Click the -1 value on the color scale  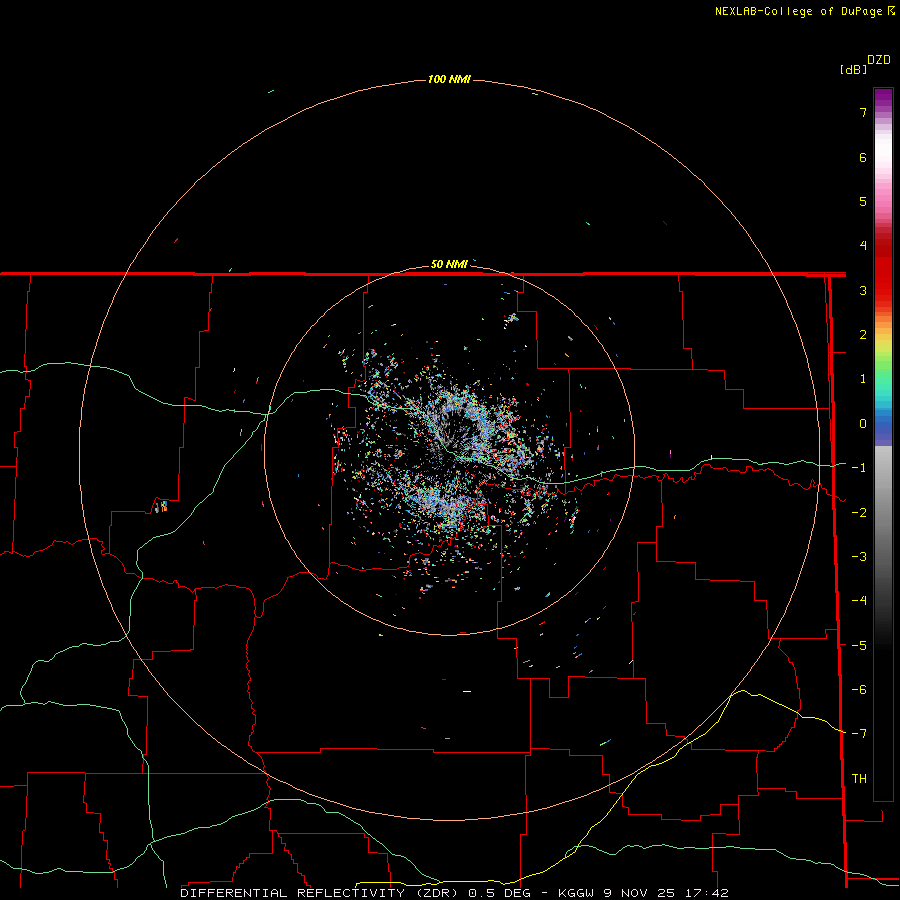click(x=859, y=468)
